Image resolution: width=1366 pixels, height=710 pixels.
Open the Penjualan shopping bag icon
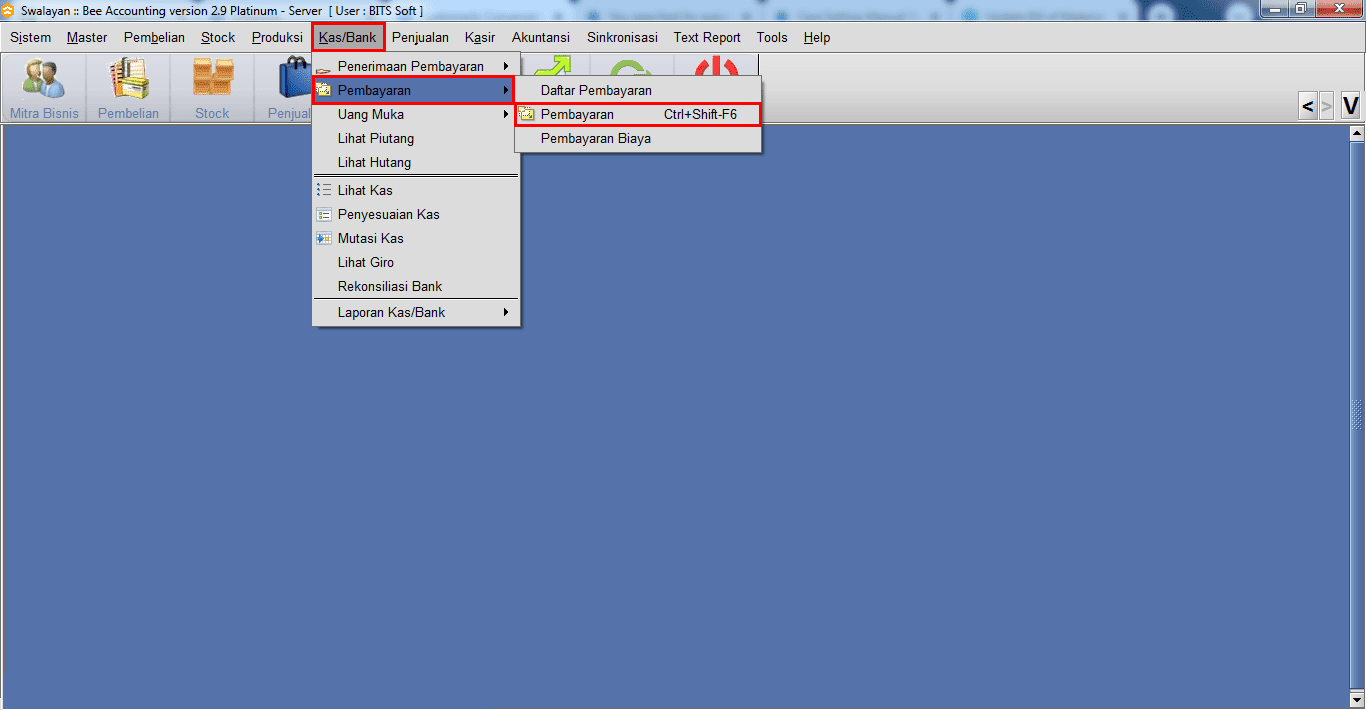[x=290, y=88]
